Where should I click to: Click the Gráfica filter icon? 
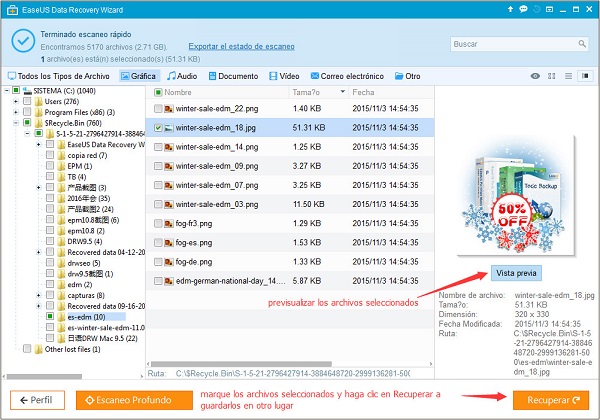(124, 76)
